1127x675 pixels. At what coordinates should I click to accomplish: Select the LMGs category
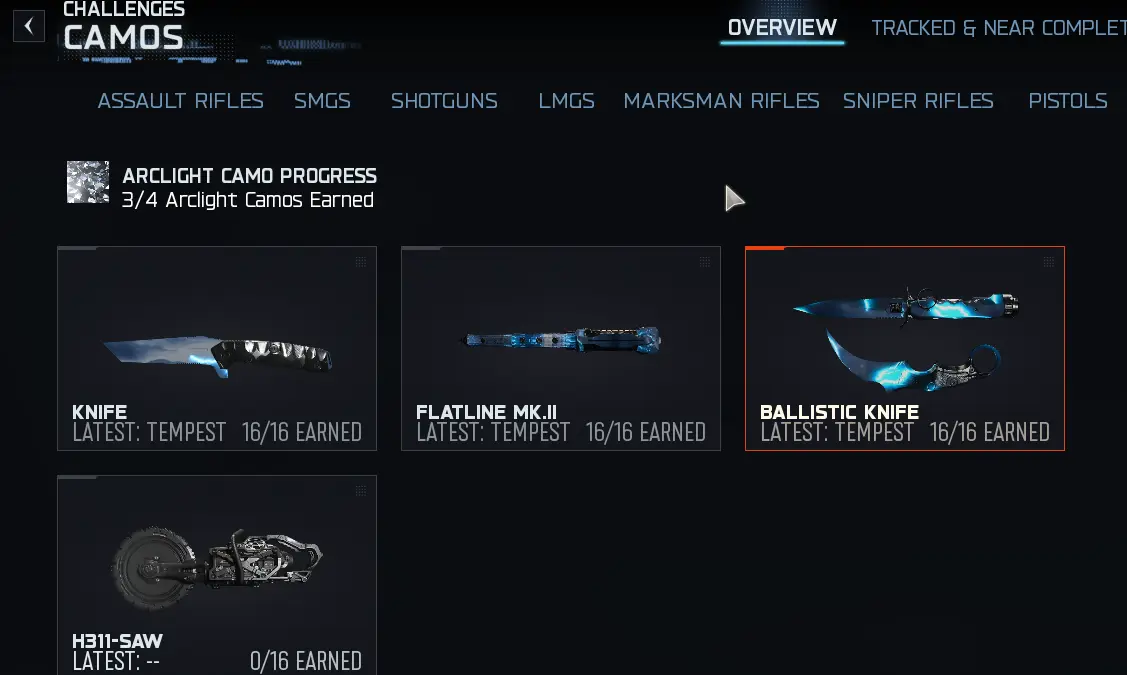click(x=566, y=101)
